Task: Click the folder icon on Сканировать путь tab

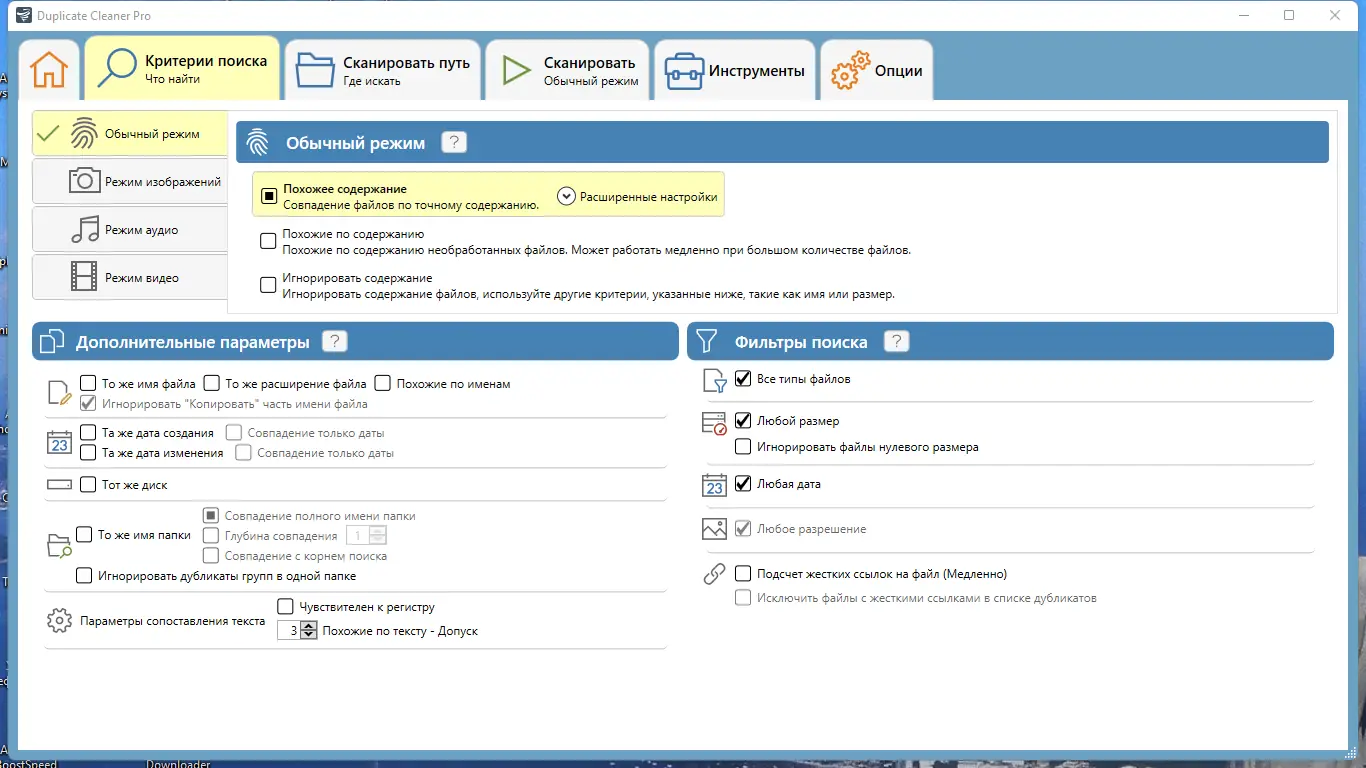Action: 315,70
